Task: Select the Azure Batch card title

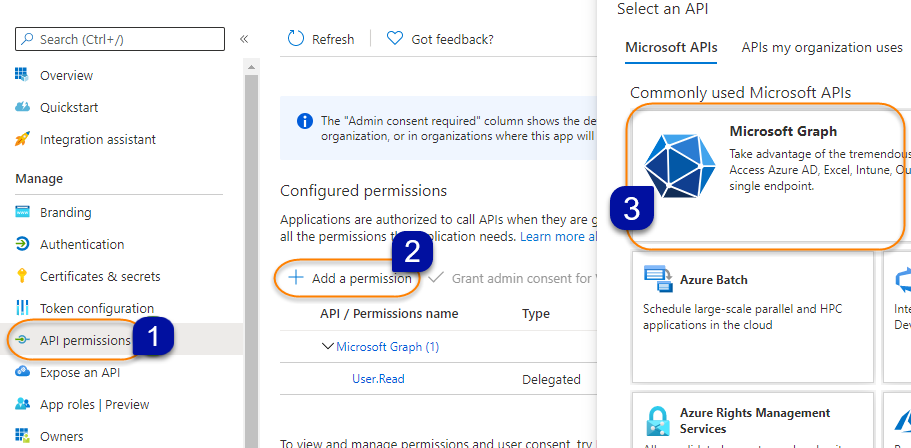Action: coord(713,279)
